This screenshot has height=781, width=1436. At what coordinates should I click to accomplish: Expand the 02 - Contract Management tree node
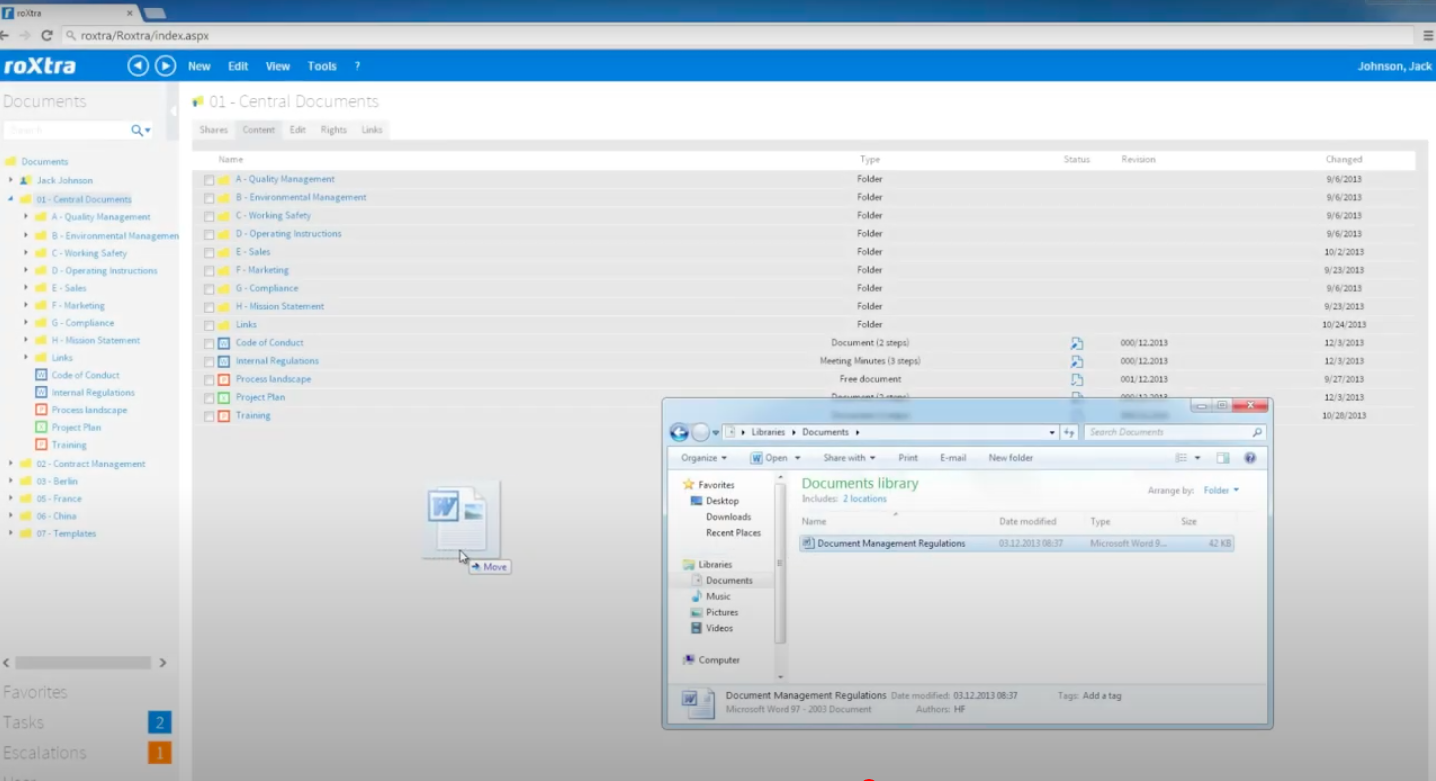(11, 463)
